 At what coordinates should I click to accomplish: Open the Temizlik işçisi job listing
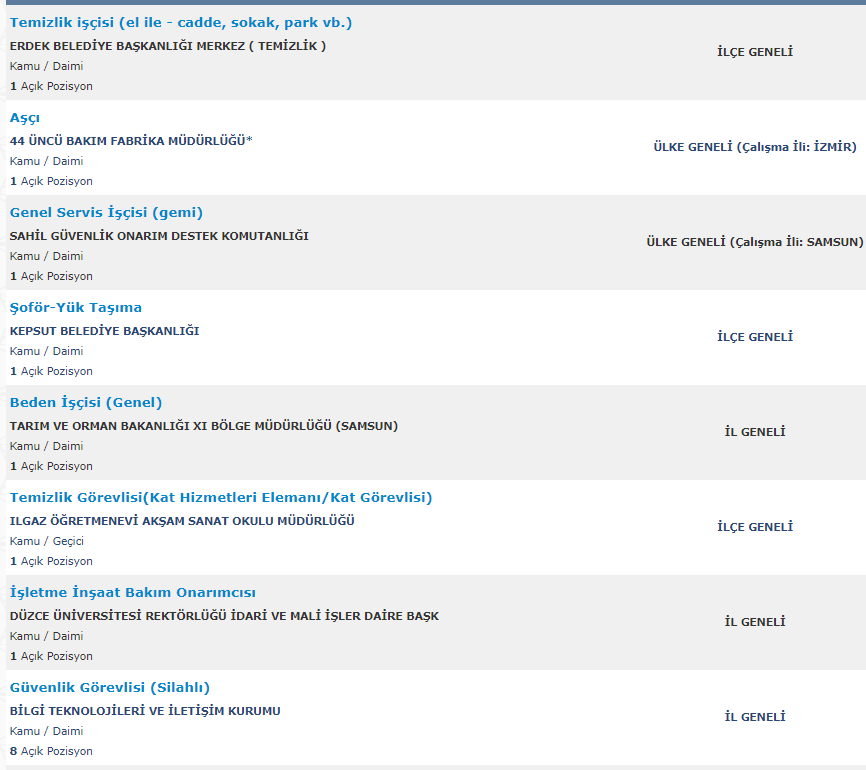click(180, 23)
